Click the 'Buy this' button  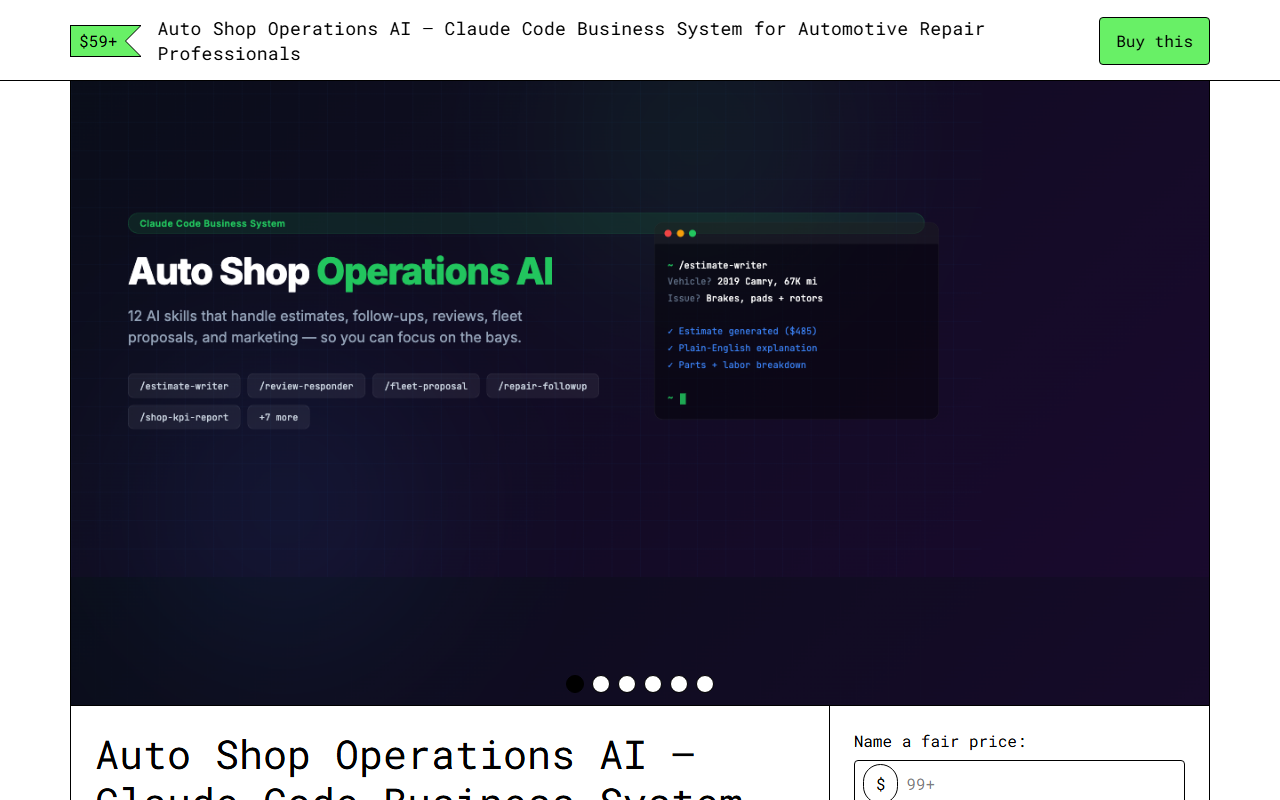coord(1154,41)
